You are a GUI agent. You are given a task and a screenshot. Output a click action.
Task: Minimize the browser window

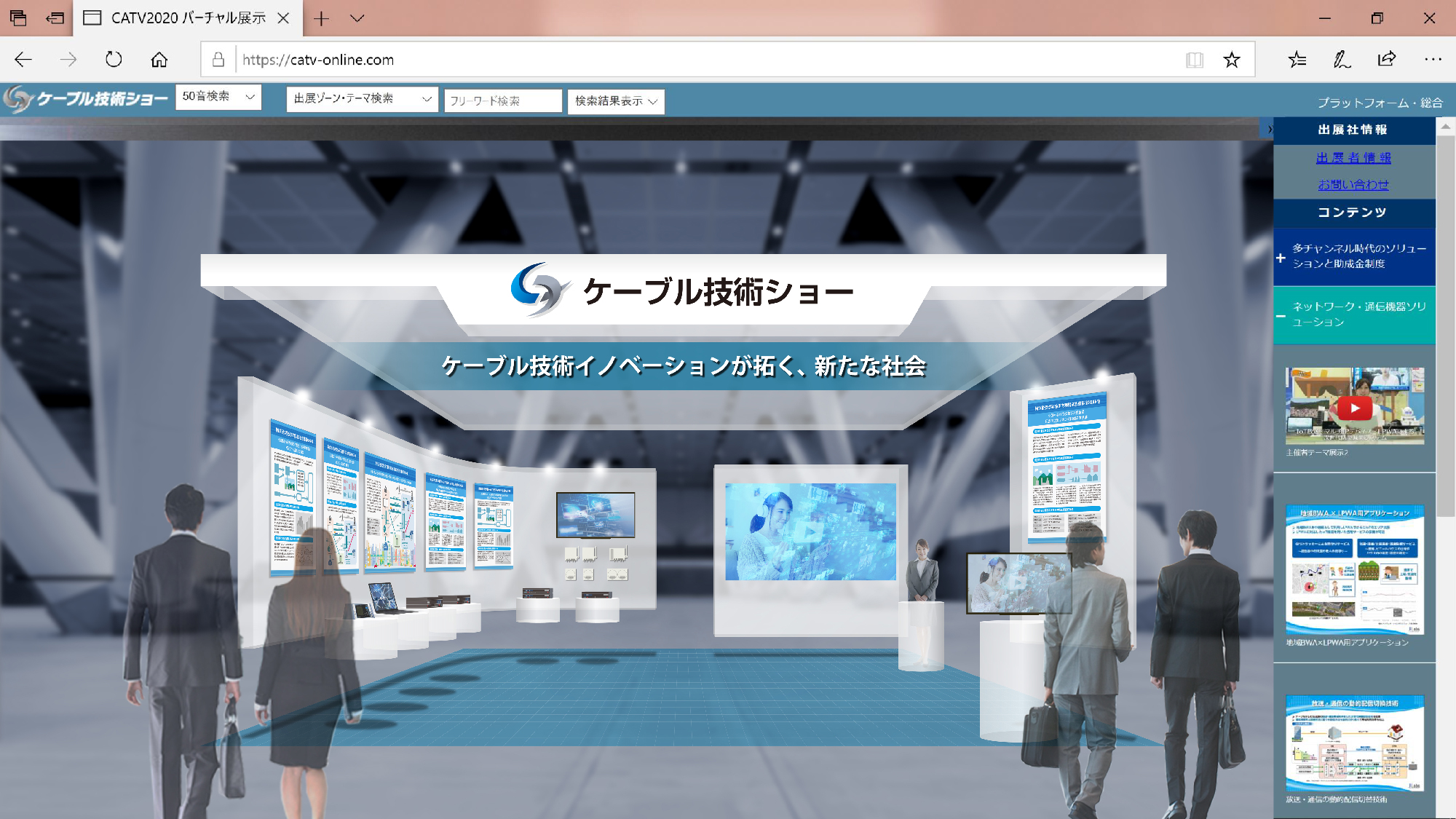1325,18
